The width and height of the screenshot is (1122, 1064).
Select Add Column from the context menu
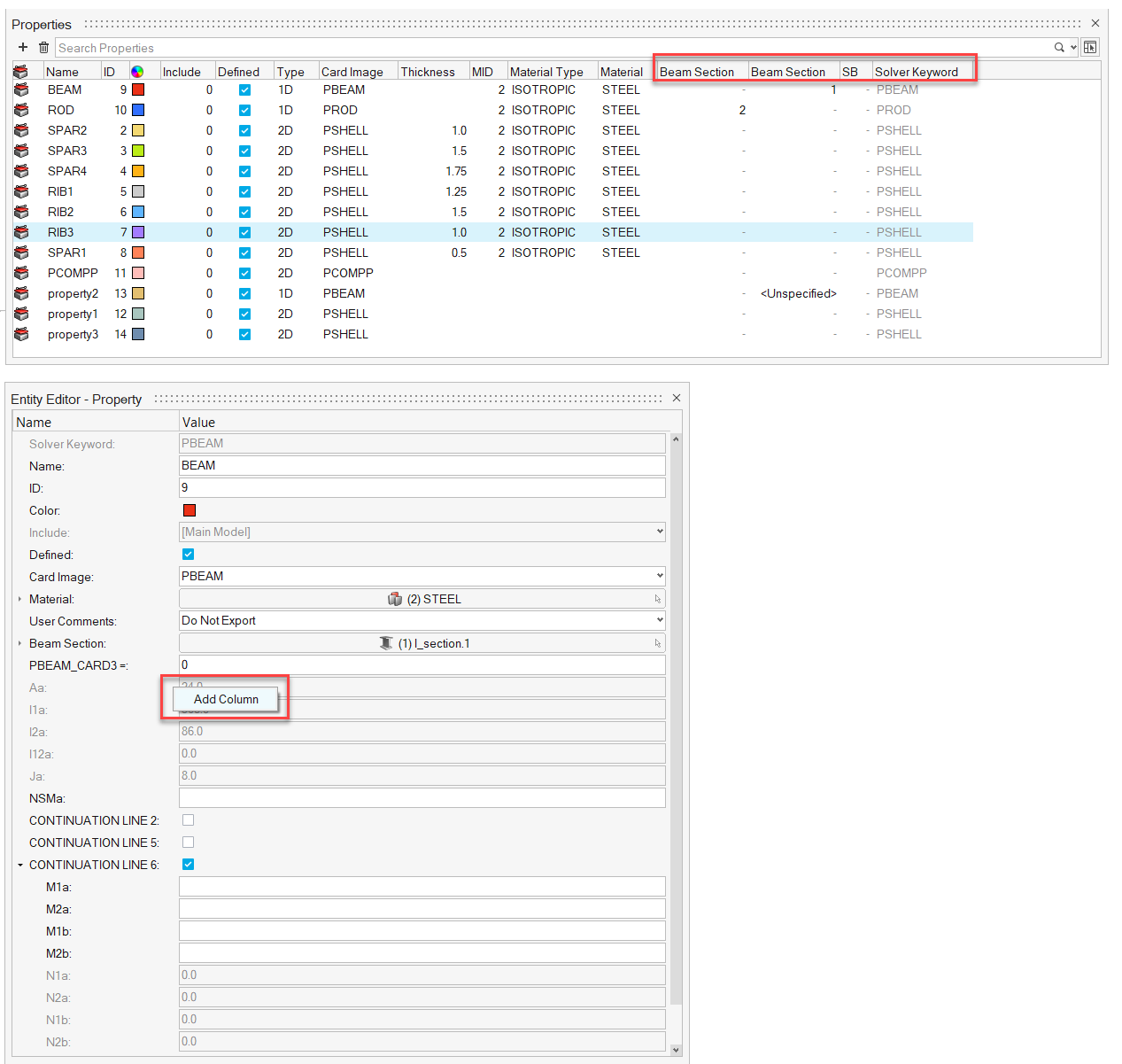(x=226, y=699)
